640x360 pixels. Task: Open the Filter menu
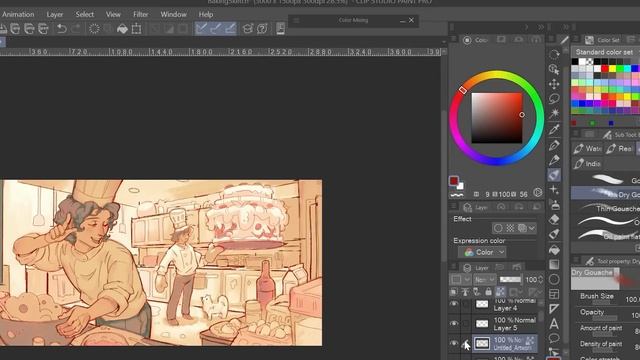(x=140, y=14)
